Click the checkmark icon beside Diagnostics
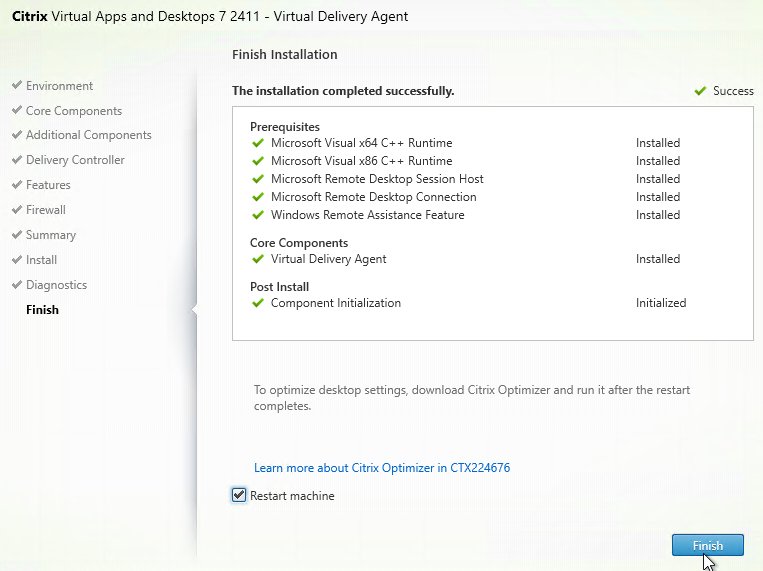The image size is (763, 571). tap(17, 284)
